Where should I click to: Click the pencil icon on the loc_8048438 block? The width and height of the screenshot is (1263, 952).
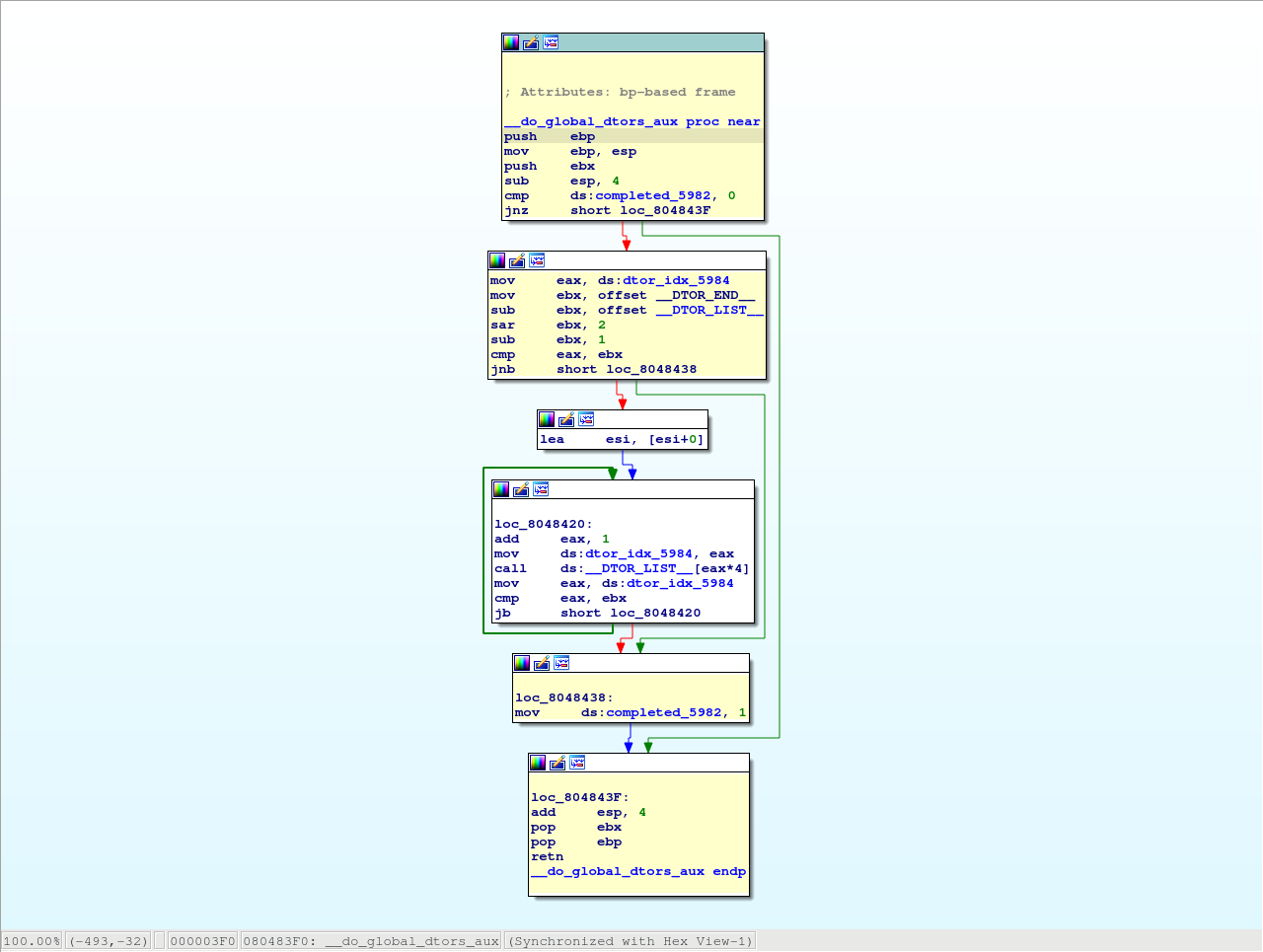click(542, 663)
